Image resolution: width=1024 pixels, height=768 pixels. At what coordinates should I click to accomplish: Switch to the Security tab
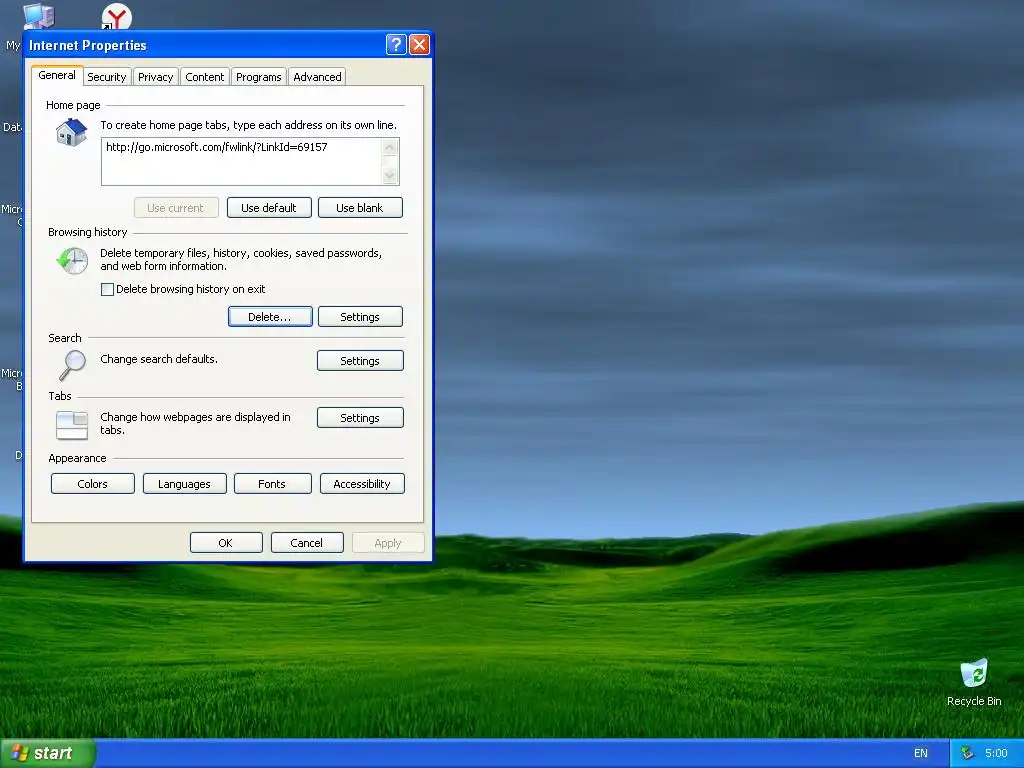click(106, 77)
